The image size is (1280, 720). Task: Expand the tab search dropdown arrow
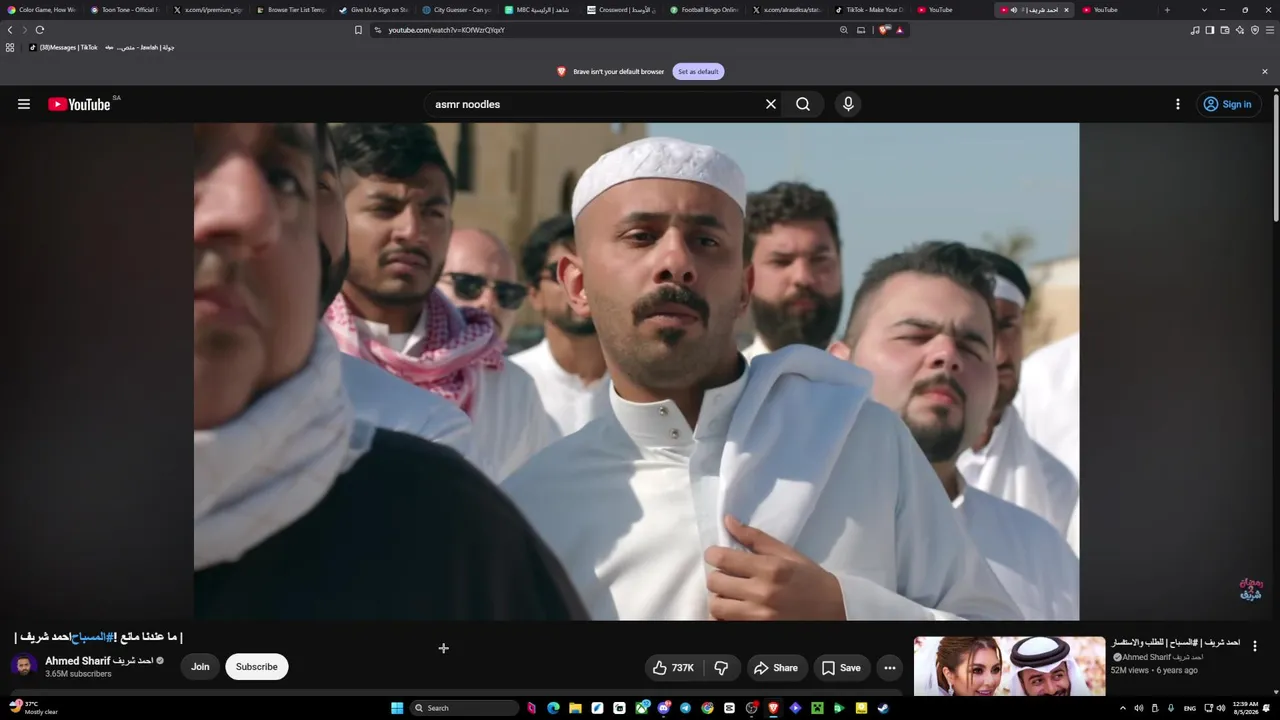click(1204, 10)
